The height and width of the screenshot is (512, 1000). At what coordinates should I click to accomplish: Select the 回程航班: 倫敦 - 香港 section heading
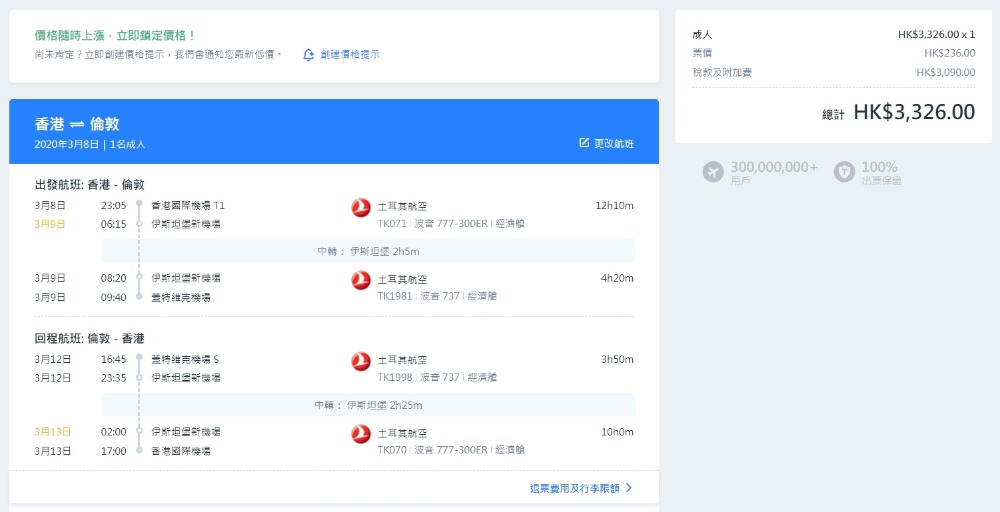click(89, 339)
